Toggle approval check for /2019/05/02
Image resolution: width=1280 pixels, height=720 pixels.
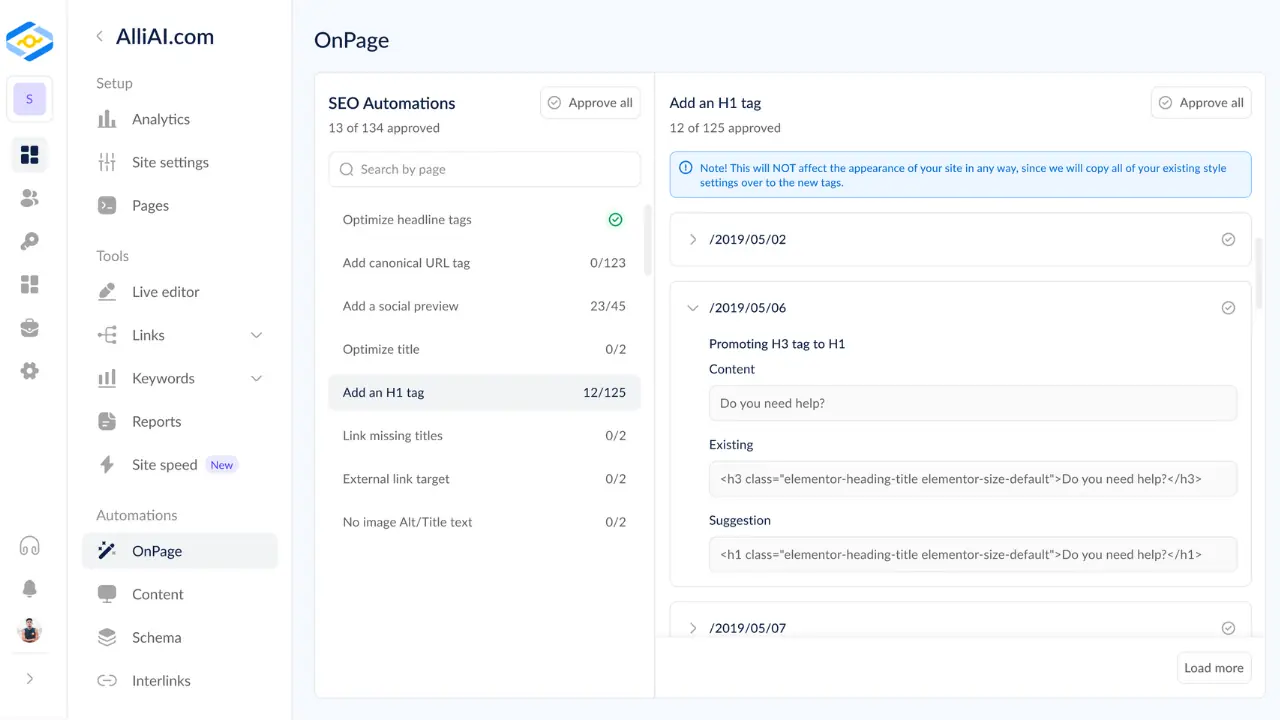(1228, 240)
